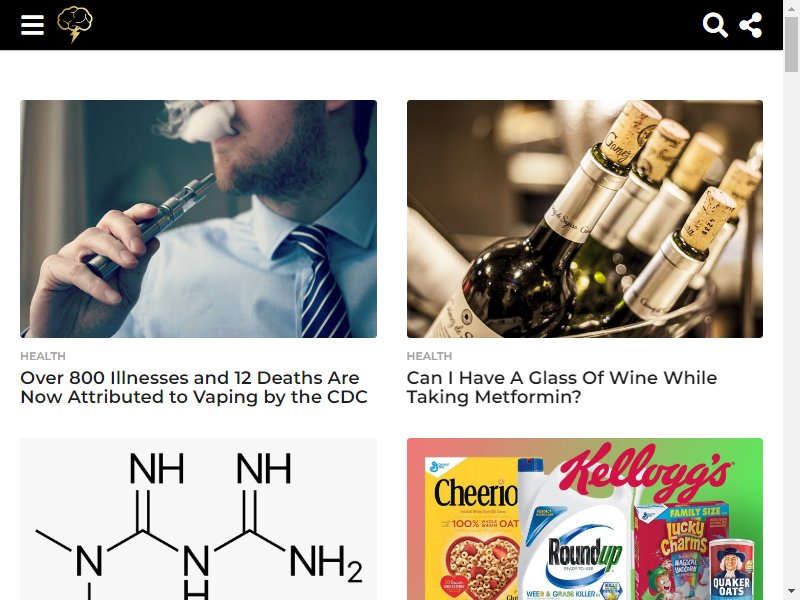The width and height of the screenshot is (800, 600).
Task: Open the wine bottles article image
Action: click(585, 219)
